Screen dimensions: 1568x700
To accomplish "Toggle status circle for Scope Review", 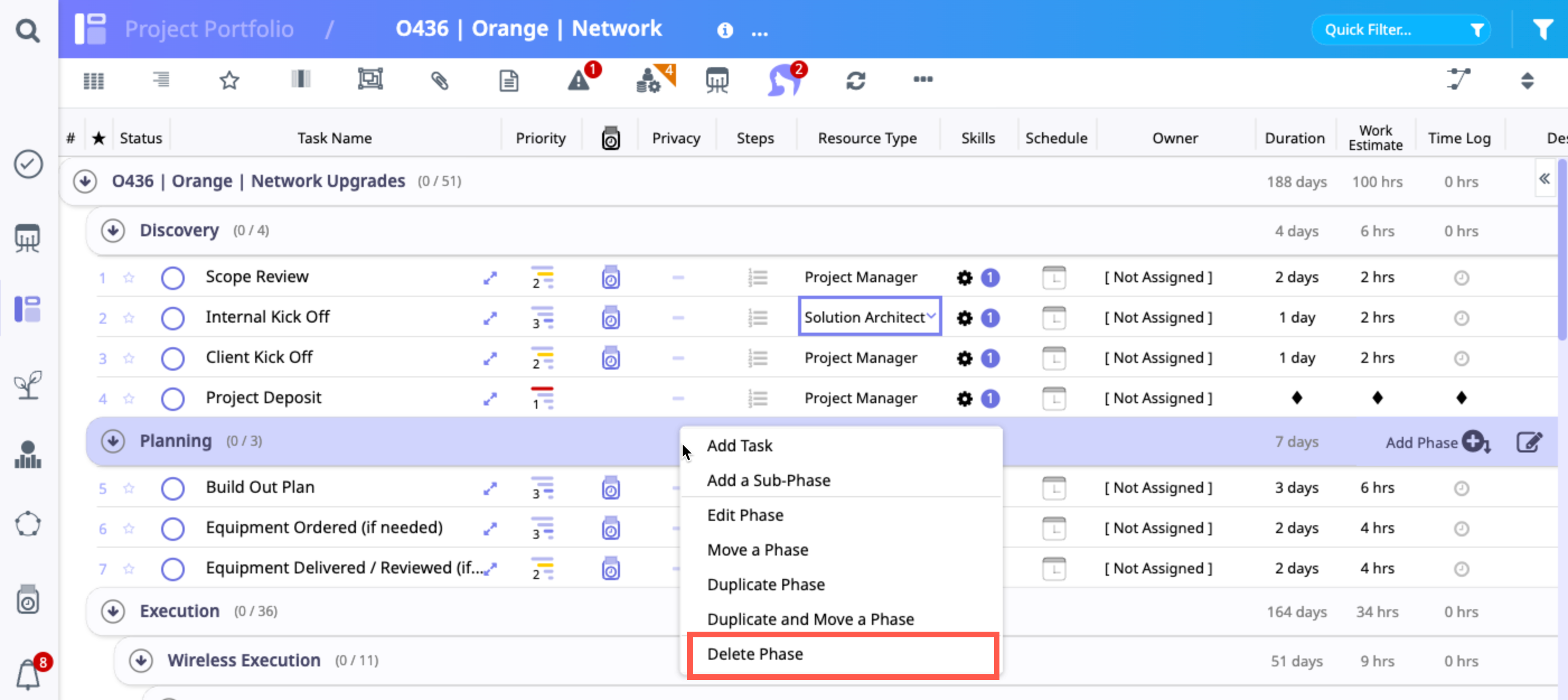I will [x=173, y=278].
